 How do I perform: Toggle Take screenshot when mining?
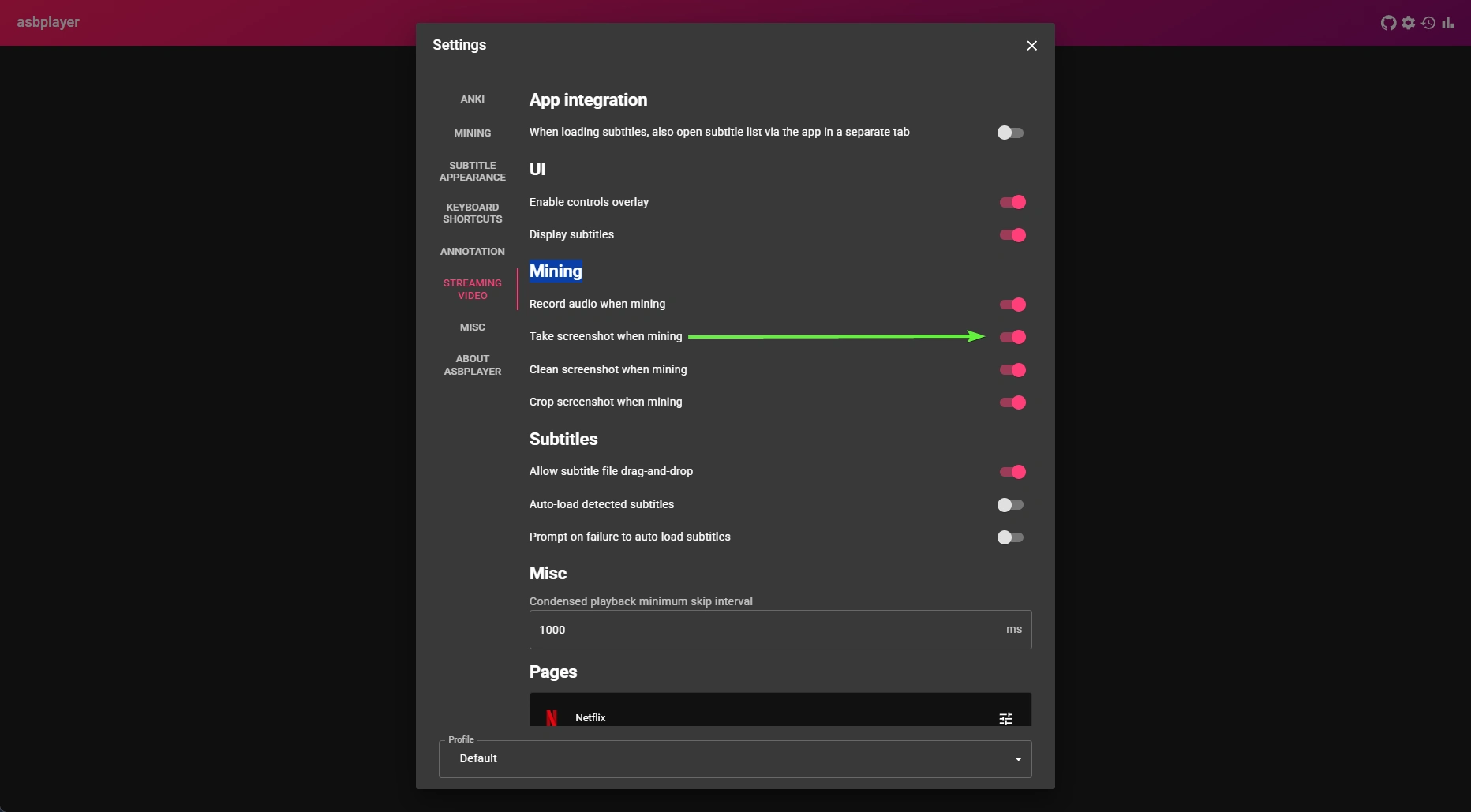coord(1012,337)
